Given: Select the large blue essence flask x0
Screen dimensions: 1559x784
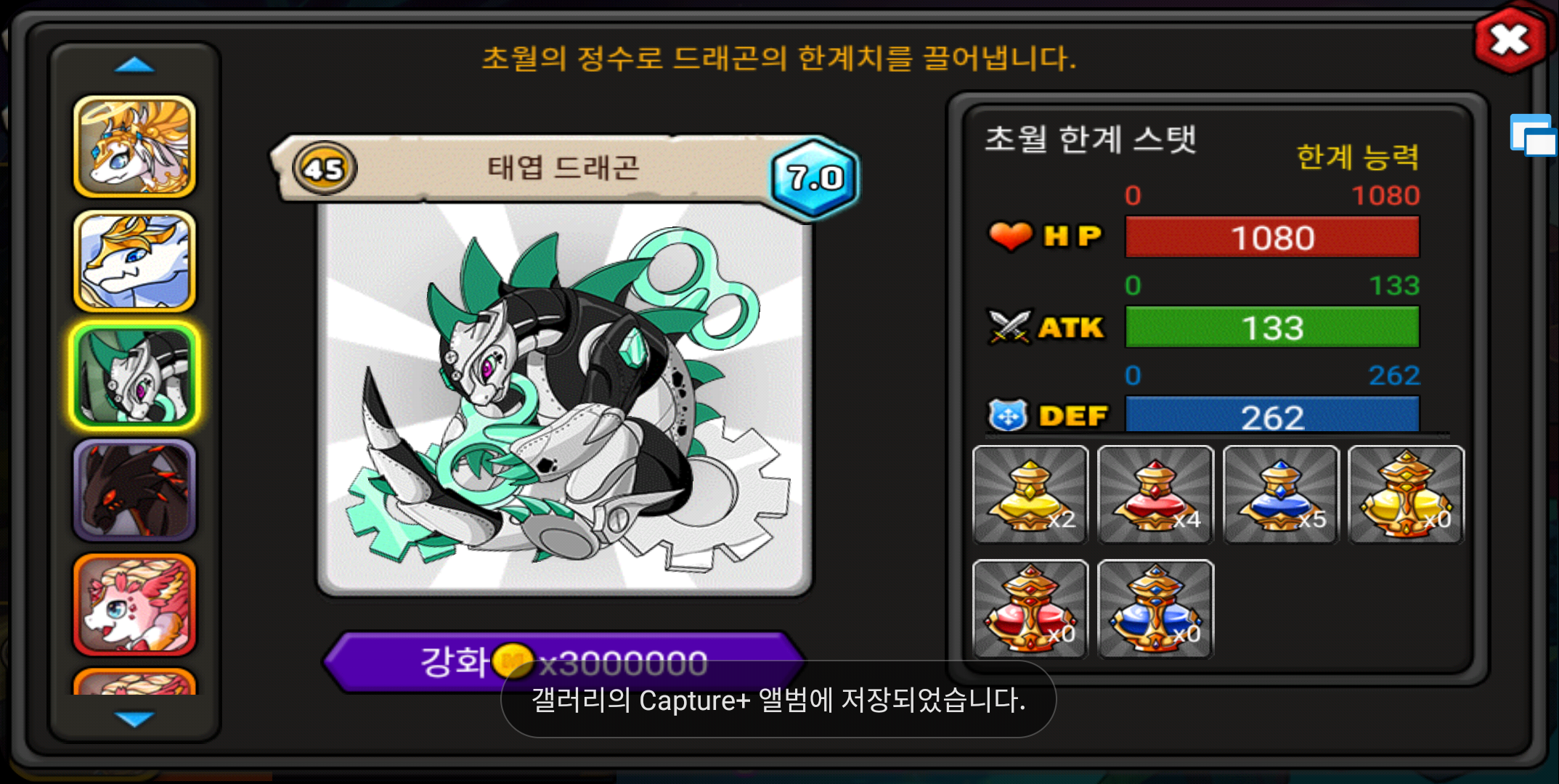Looking at the screenshot, I should [1155, 609].
